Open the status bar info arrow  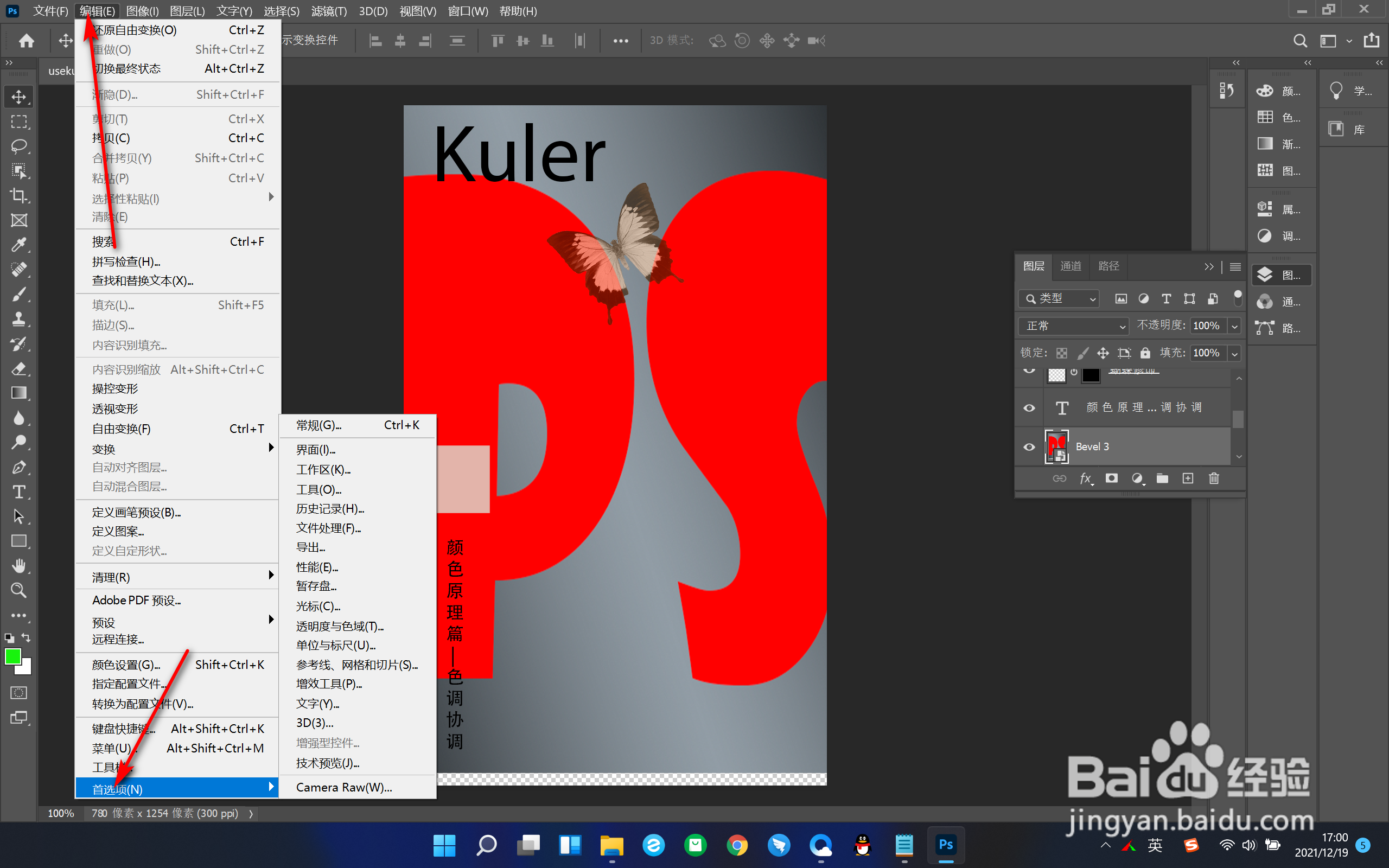point(251,813)
